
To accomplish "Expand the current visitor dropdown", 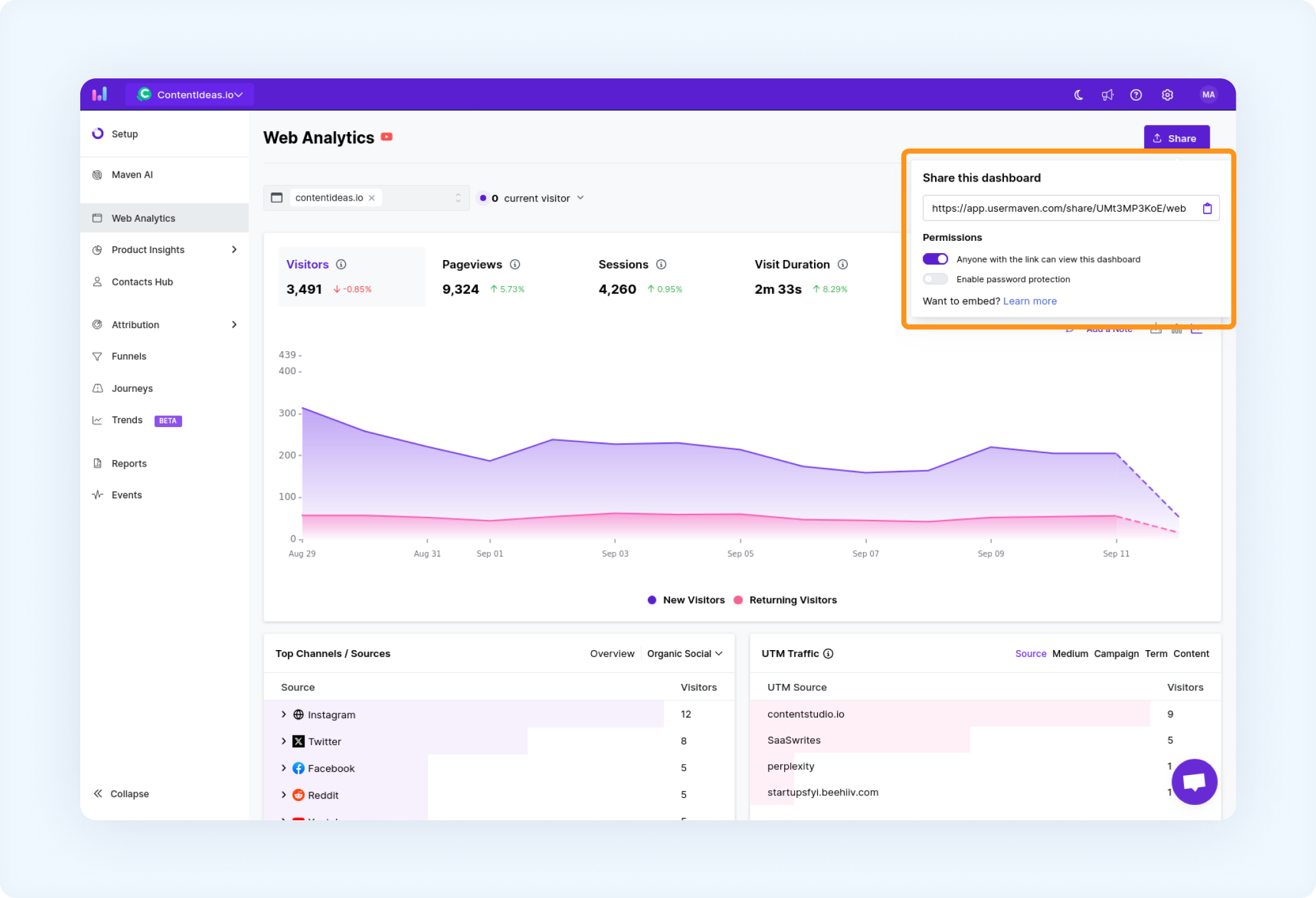I will point(531,198).
